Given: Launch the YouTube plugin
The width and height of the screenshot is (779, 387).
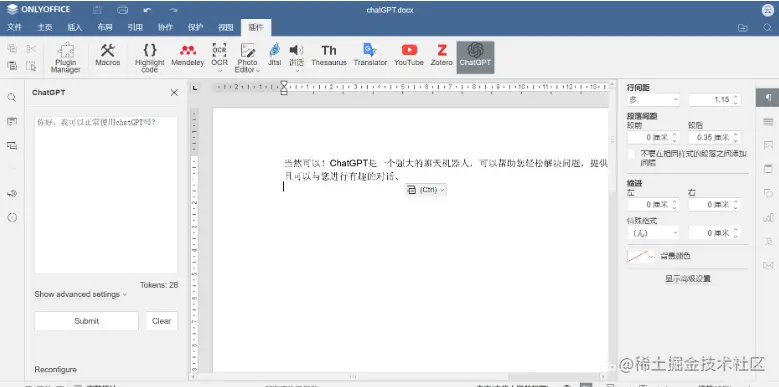Looking at the screenshot, I should click(x=409, y=55).
